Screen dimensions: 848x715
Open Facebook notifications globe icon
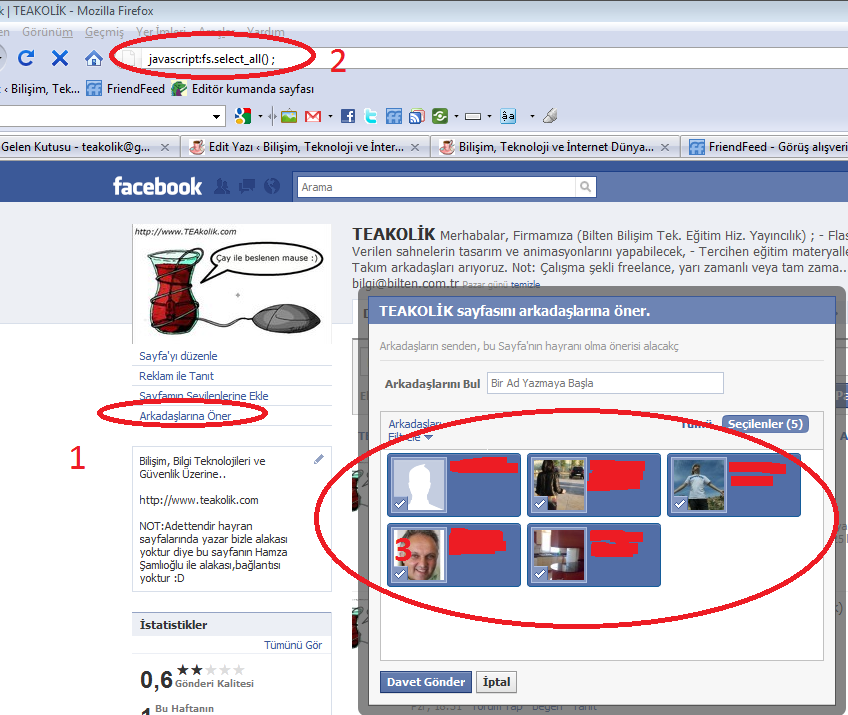pyautogui.click(x=272, y=187)
